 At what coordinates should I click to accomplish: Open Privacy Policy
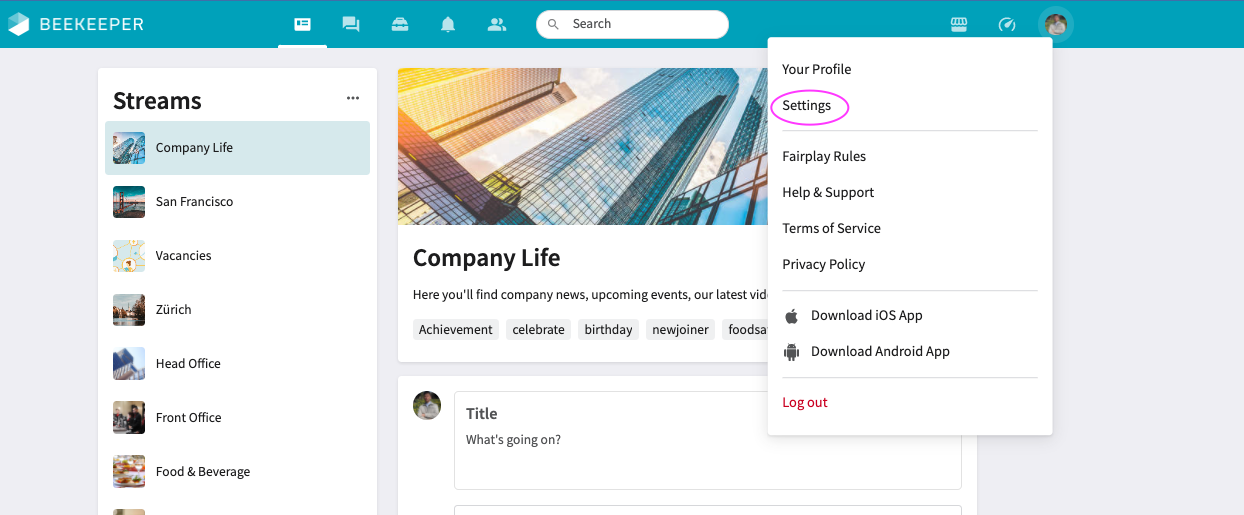pyautogui.click(x=823, y=264)
